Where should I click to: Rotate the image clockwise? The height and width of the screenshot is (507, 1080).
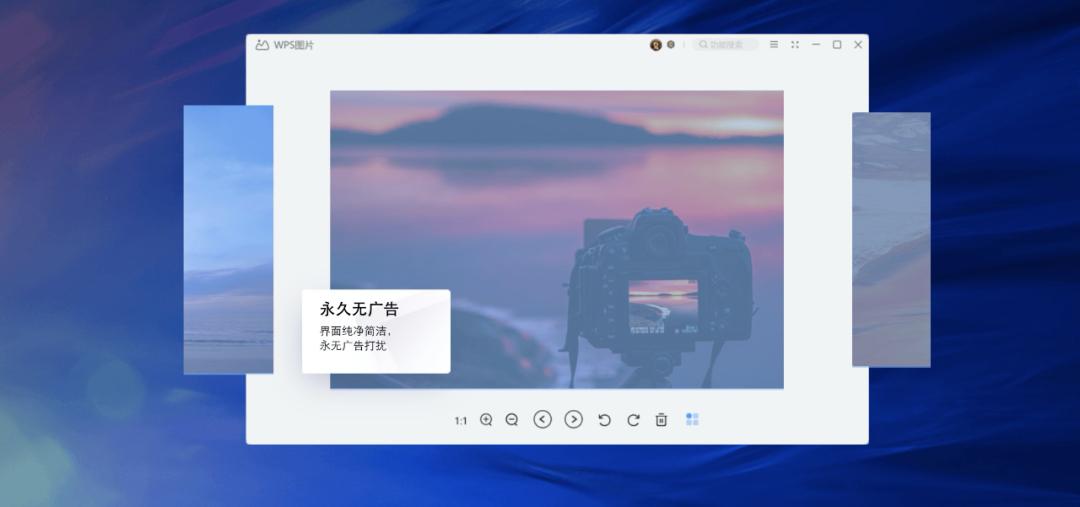pos(633,420)
